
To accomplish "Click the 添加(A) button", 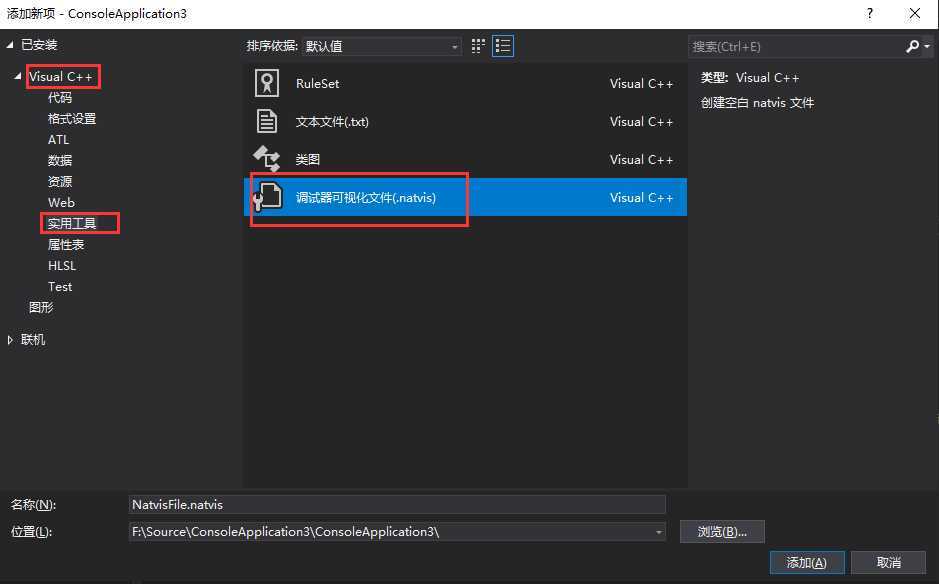I will [807, 562].
